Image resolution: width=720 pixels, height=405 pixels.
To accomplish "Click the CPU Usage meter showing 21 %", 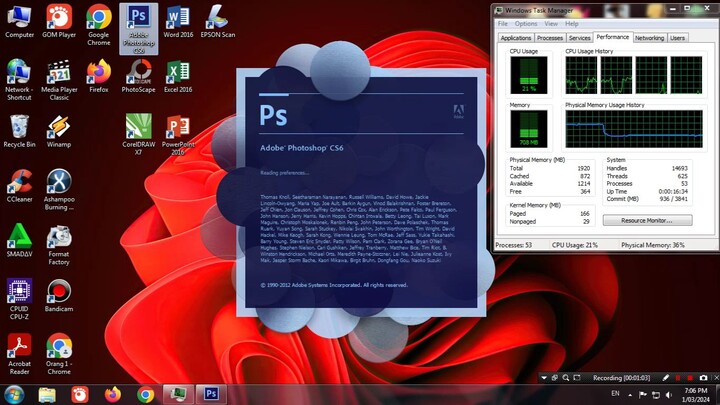I will point(529,75).
